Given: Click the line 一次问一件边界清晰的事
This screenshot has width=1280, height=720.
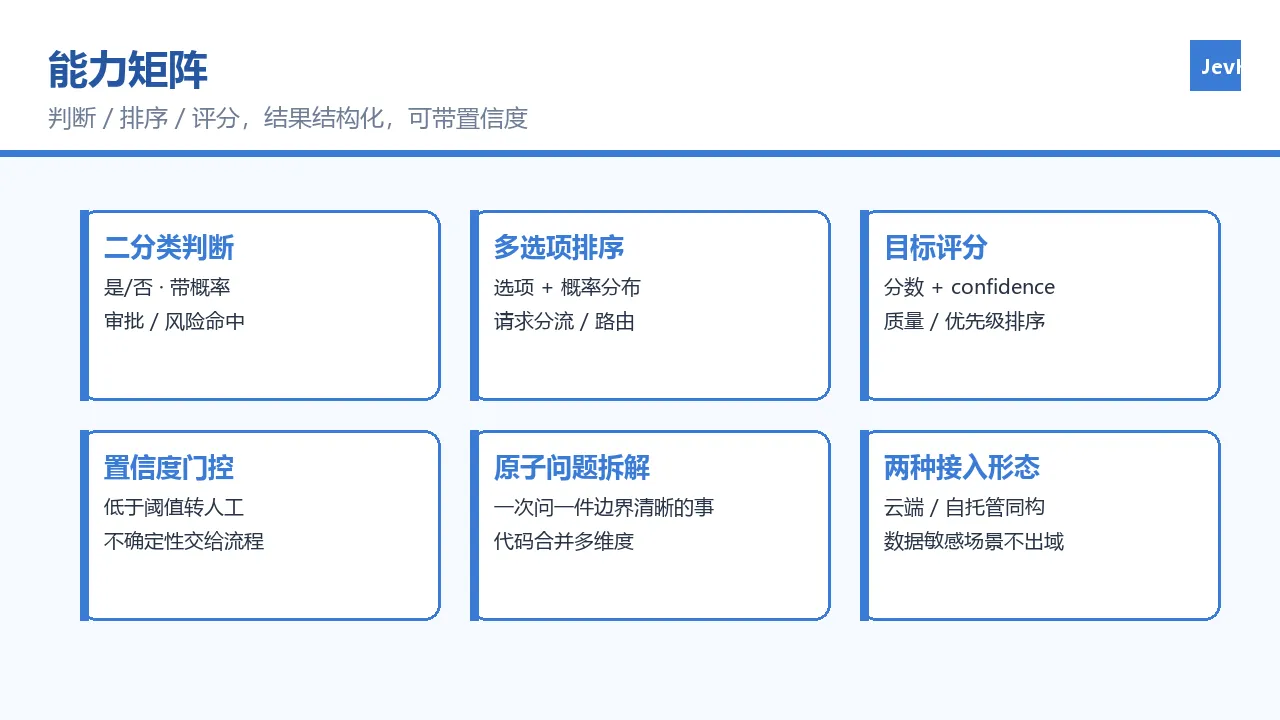Looking at the screenshot, I should 604,507.
